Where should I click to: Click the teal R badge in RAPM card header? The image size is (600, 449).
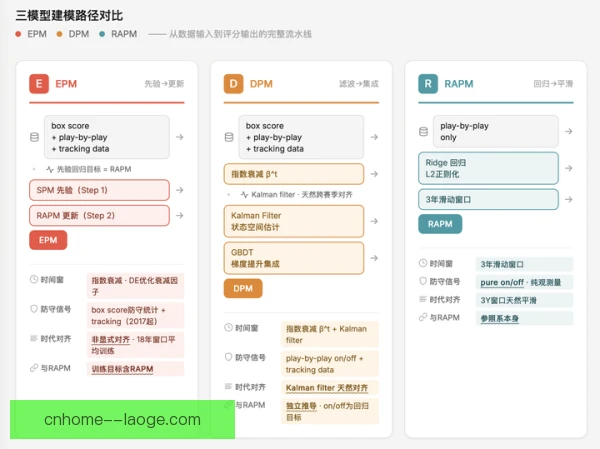pos(428,84)
